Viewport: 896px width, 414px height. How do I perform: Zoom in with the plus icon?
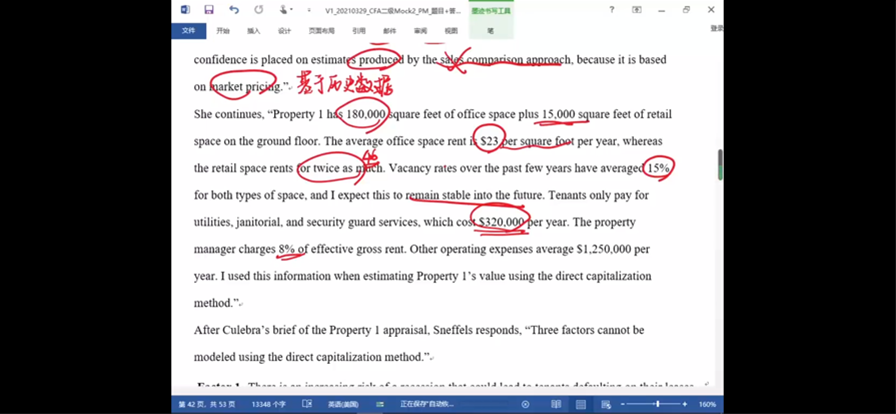click(686, 404)
